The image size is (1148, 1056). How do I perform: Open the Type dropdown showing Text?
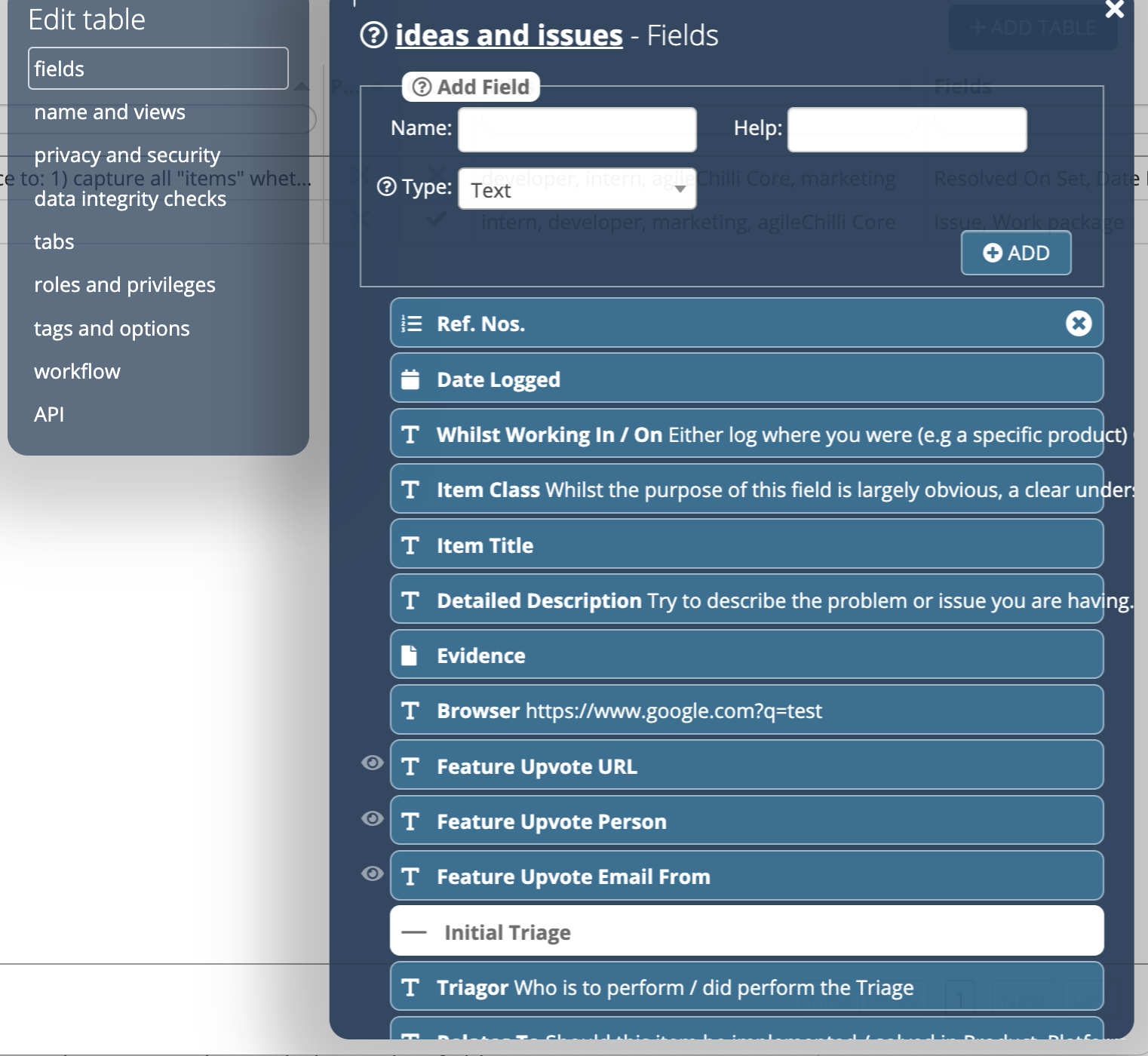[577, 189]
